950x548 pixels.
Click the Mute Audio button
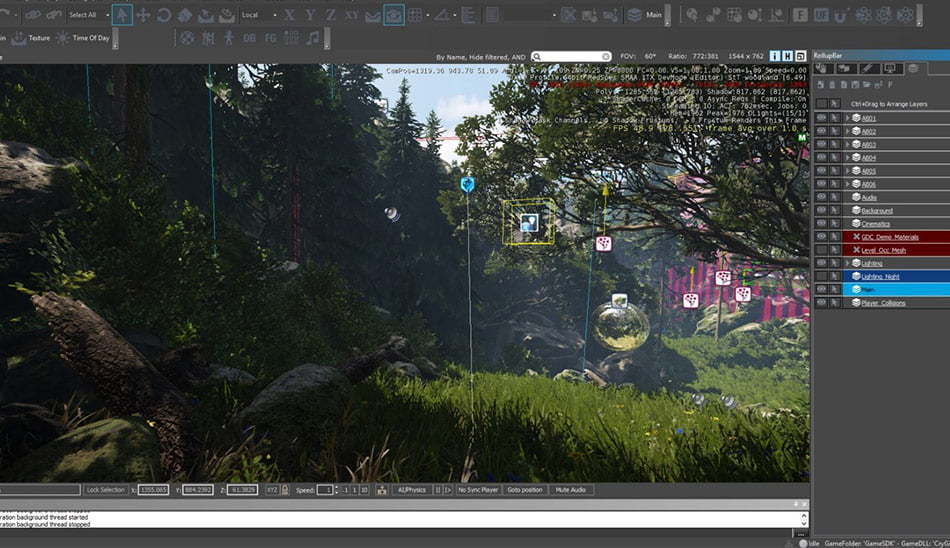coord(571,490)
